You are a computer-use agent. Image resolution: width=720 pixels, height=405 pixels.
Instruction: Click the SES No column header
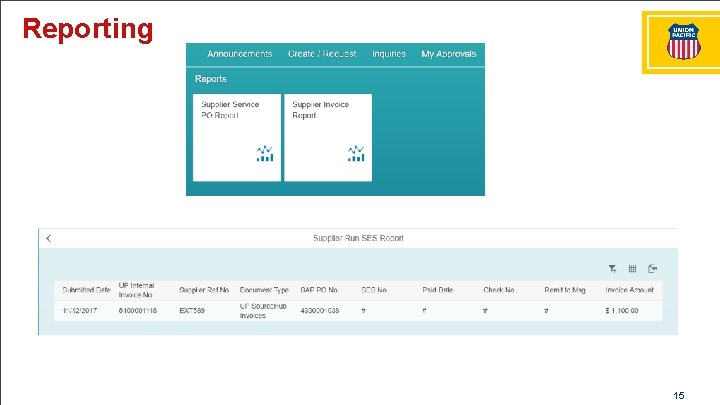click(x=374, y=290)
